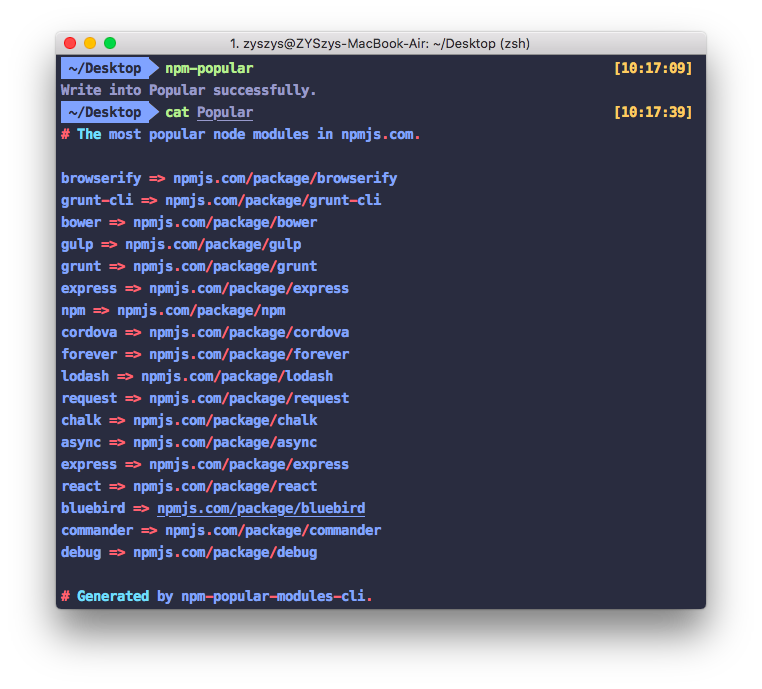This screenshot has width=762, height=689.
Task: Click the npmjs.com/package/grunt-cli URL
Action: pyautogui.click(x=273, y=201)
